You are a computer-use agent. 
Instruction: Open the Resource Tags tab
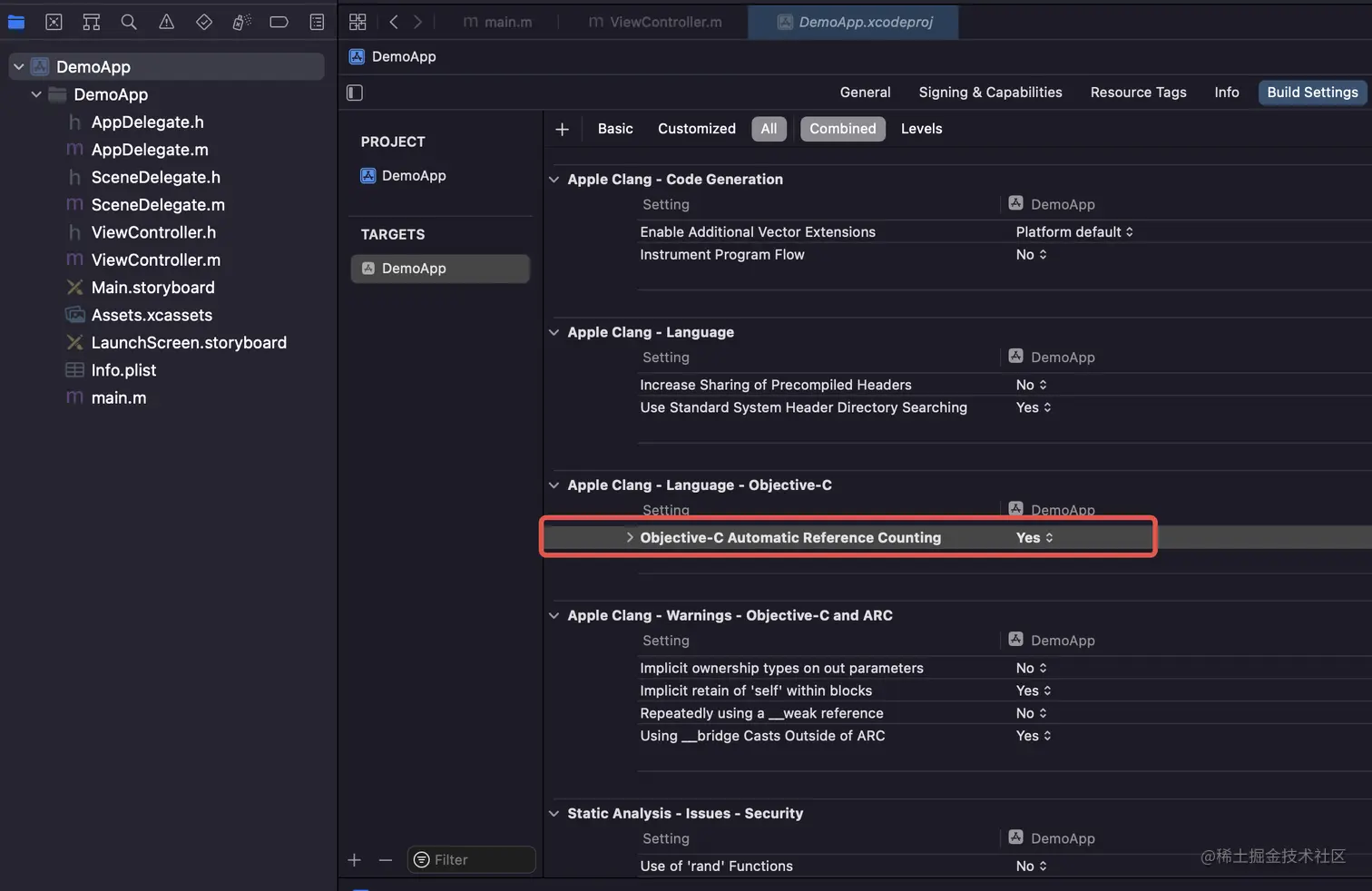tap(1138, 93)
